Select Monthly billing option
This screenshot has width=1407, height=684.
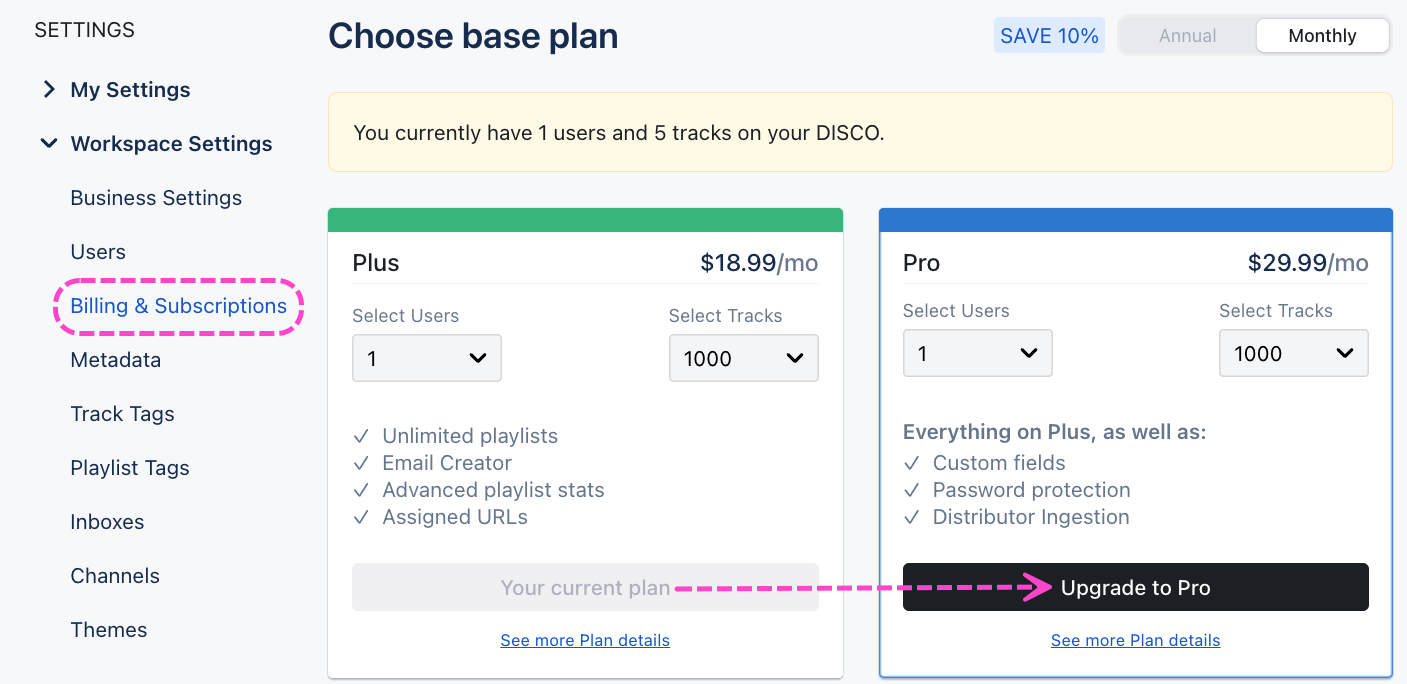click(1322, 36)
